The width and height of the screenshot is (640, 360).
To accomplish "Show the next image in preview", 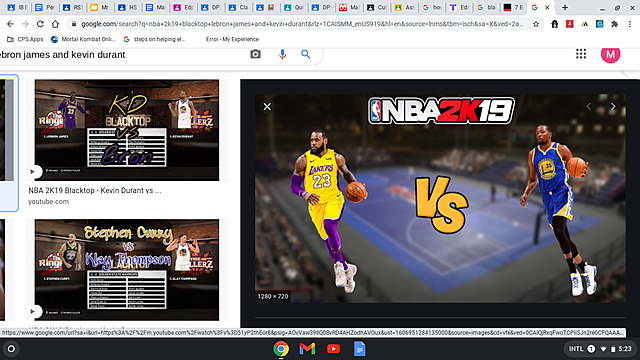I will [613, 107].
